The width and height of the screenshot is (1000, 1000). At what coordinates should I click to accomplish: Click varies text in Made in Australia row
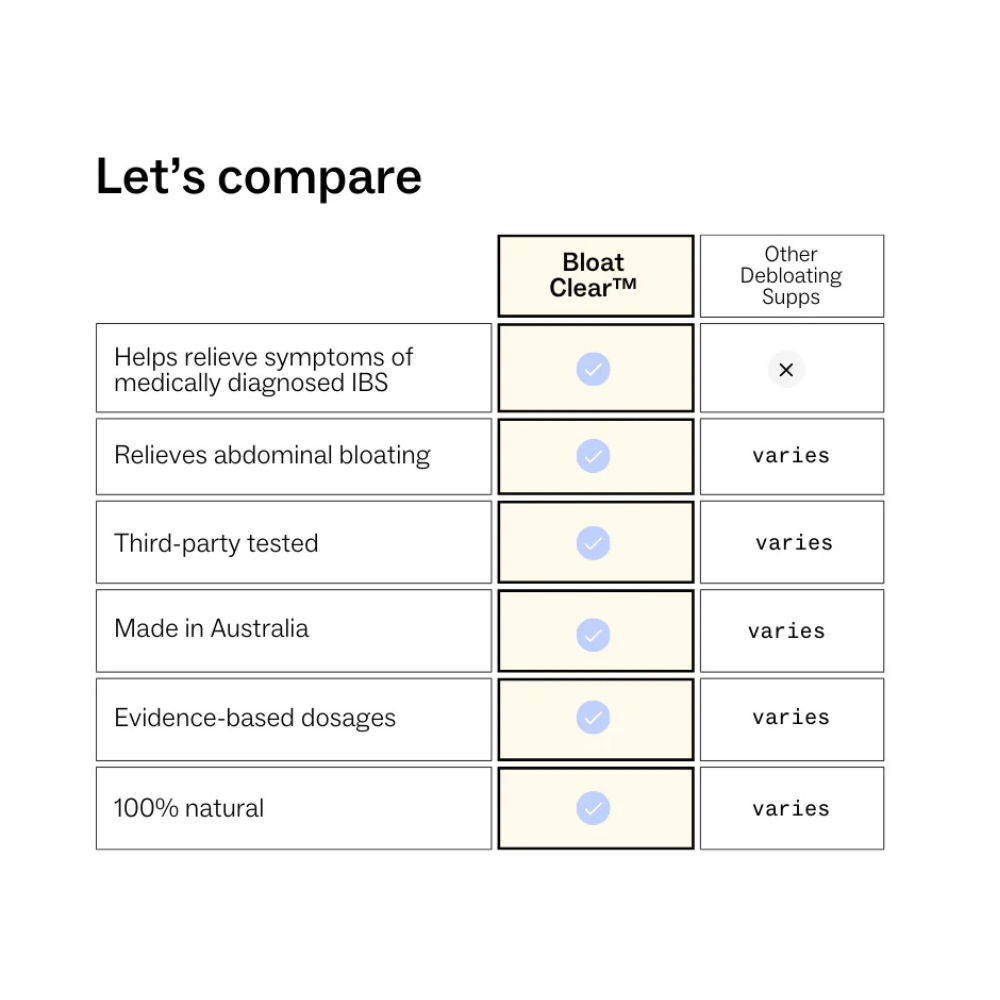pos(786,631)
